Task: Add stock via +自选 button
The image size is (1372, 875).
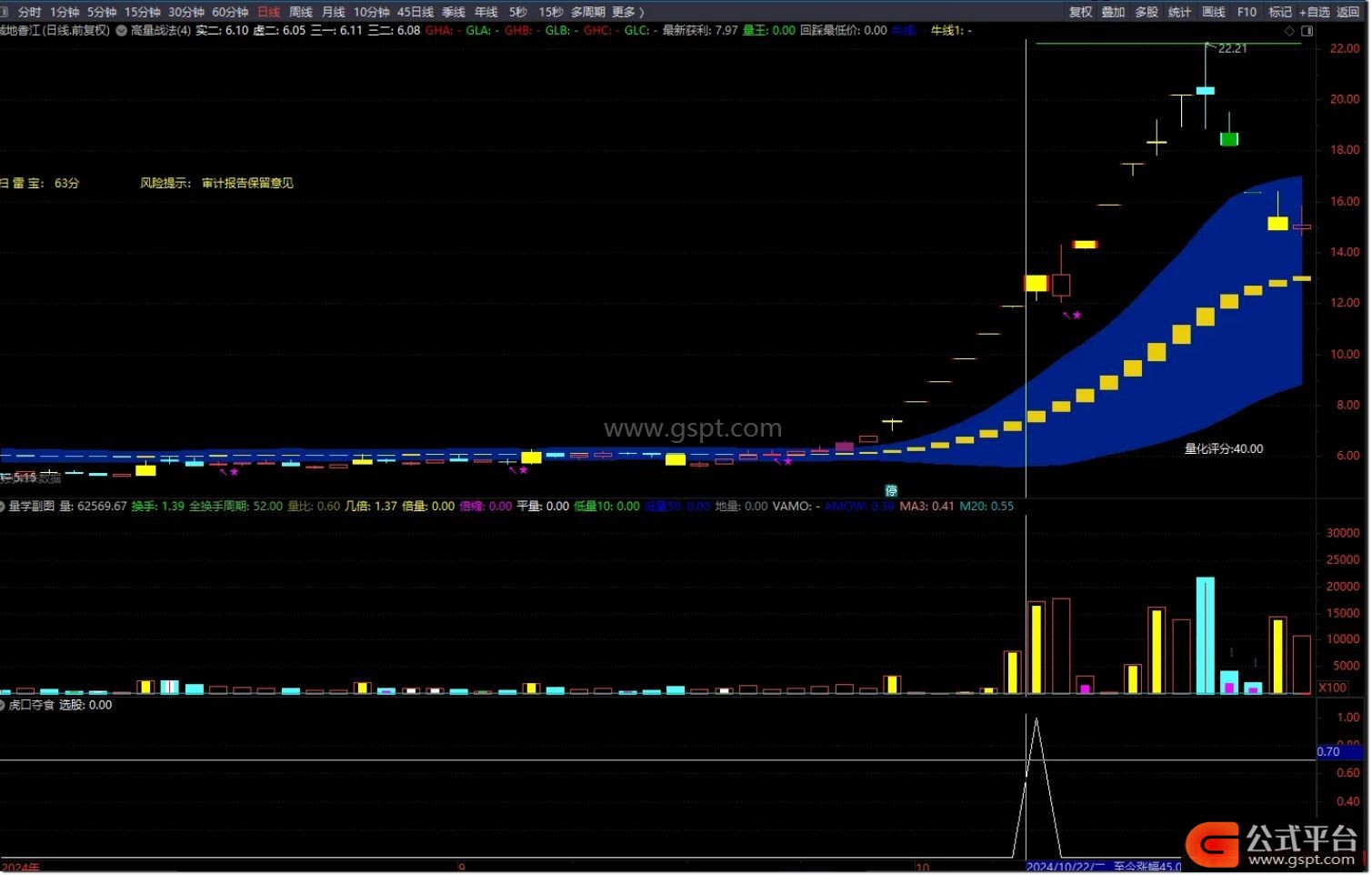Action: (x=1314, y=12)
